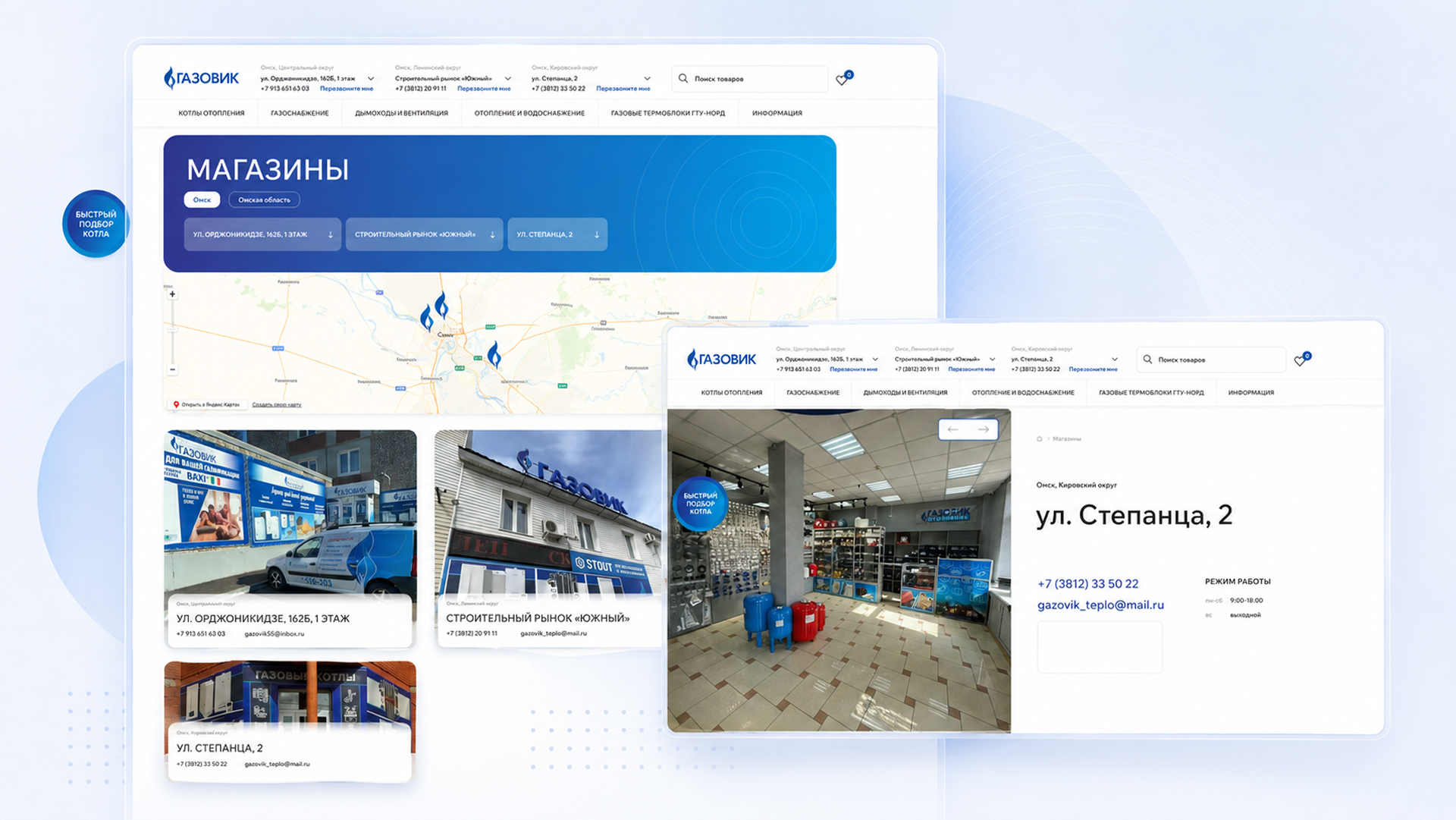This screenshot has width=1456, height=820.
Task: Open ОТОПЛЕНИЕ И ВОДОСНАБЖЕНИЕ menu on the store detail page
Action: point(1023,392)
